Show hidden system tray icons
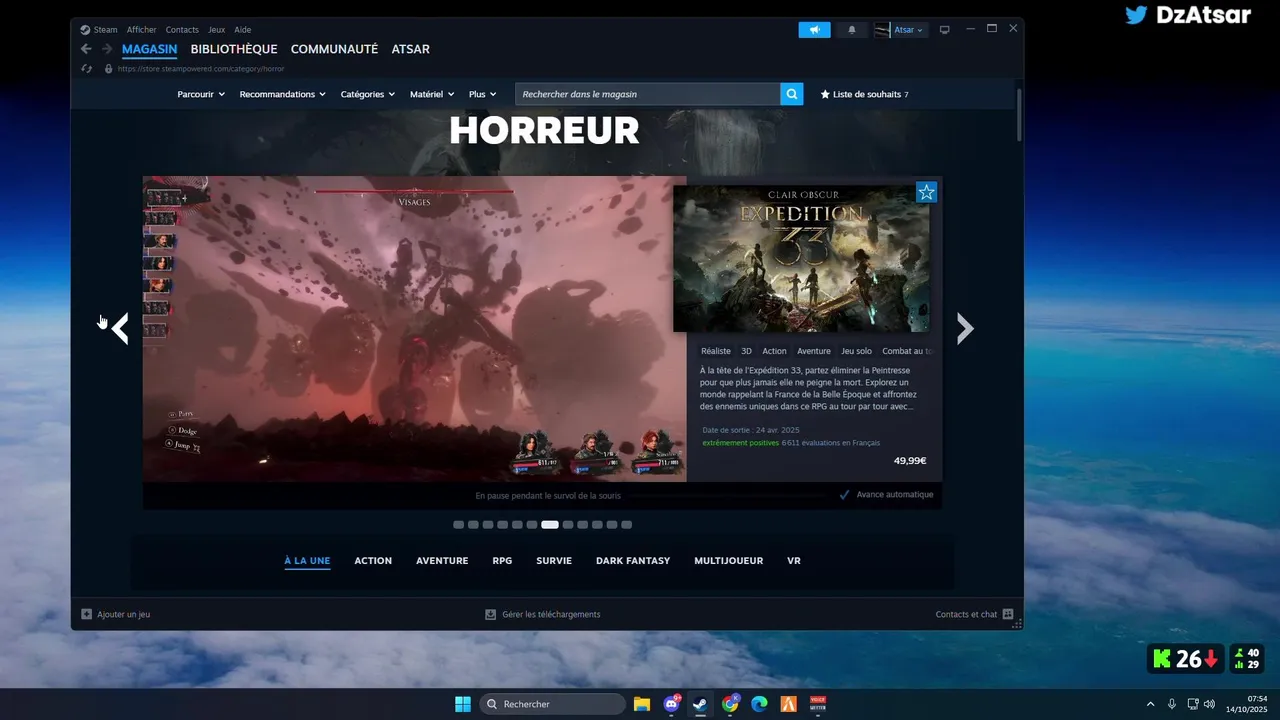The width and height of the screenshot is (1280, 720). point(1150,704)
